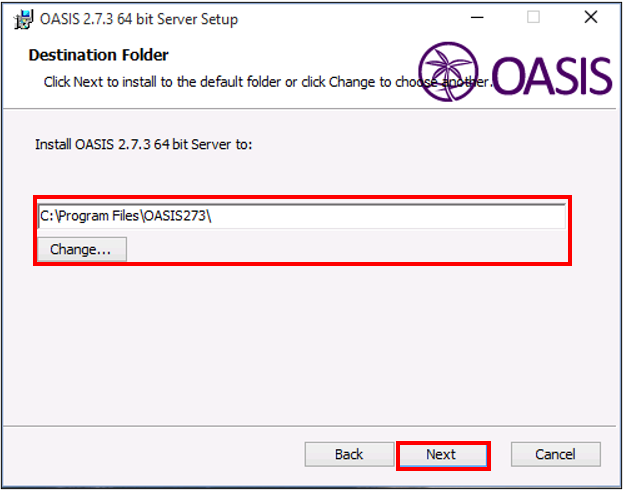
Task: Select the Destination Folder heading
Action: click(99, 55)
